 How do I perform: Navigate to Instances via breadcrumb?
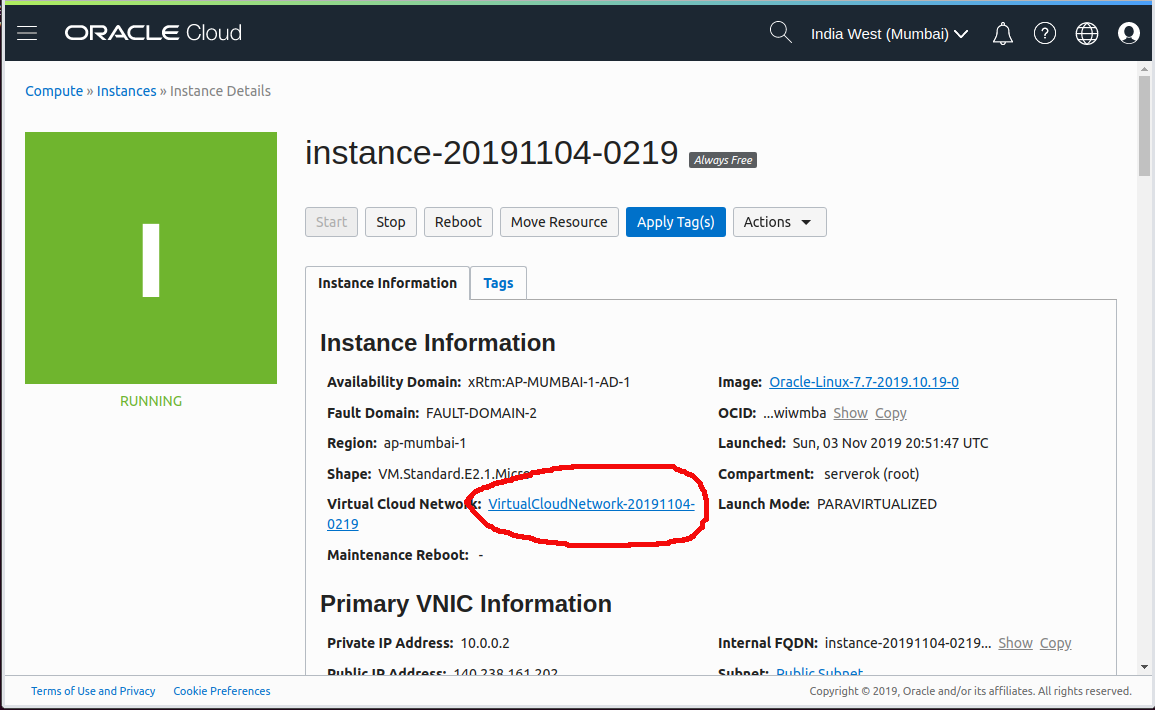click(x=126, y=90)
